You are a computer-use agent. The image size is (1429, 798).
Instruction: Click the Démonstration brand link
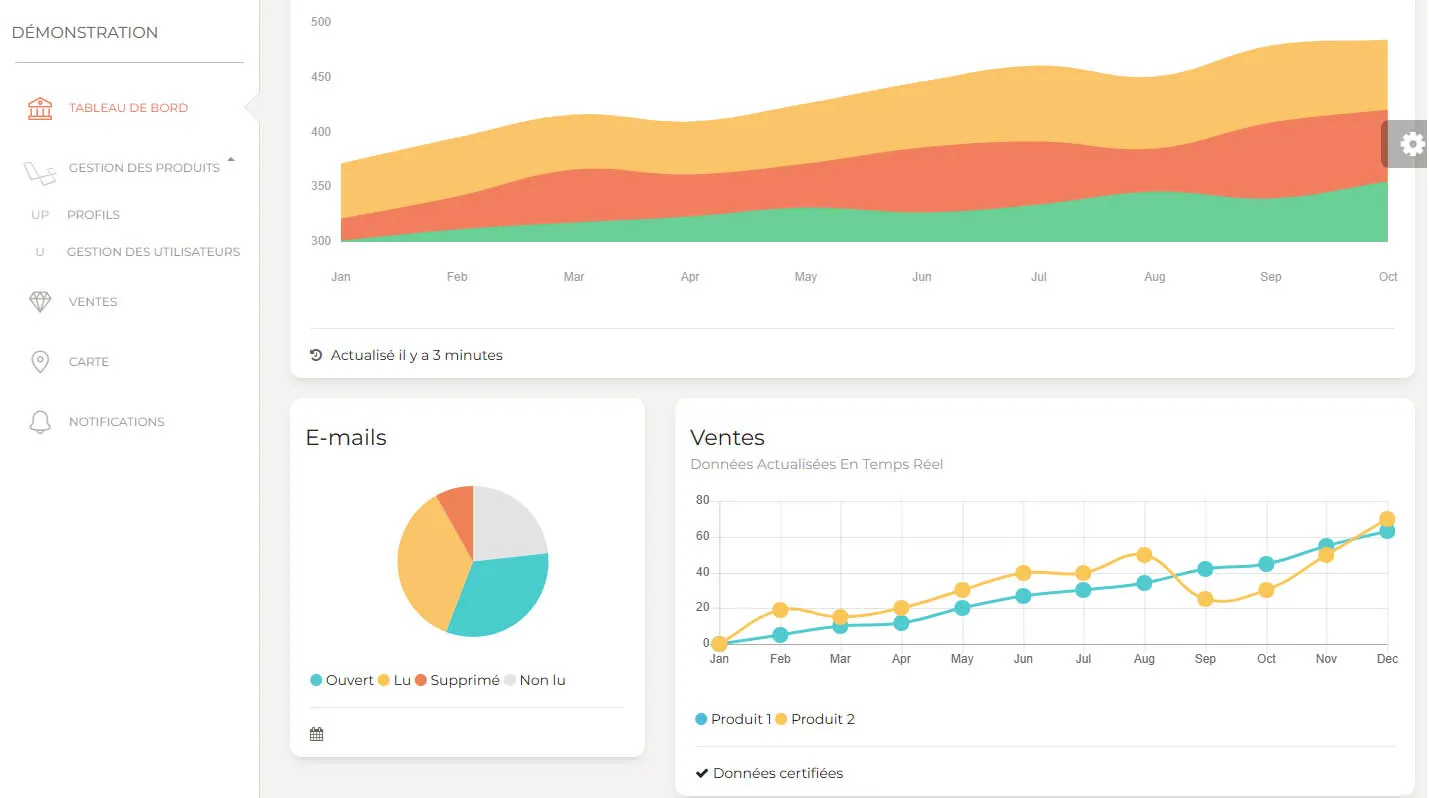coord(85,32)
